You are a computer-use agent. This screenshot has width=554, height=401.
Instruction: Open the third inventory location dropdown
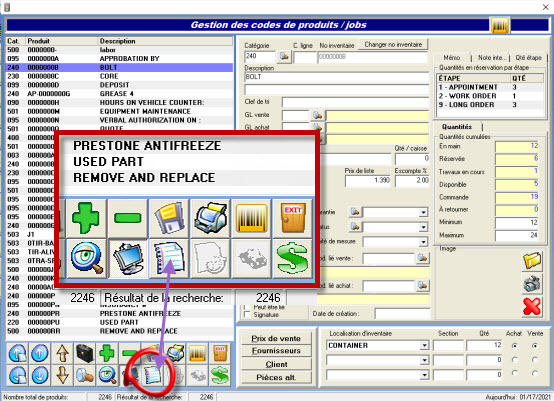coord(424,375)
